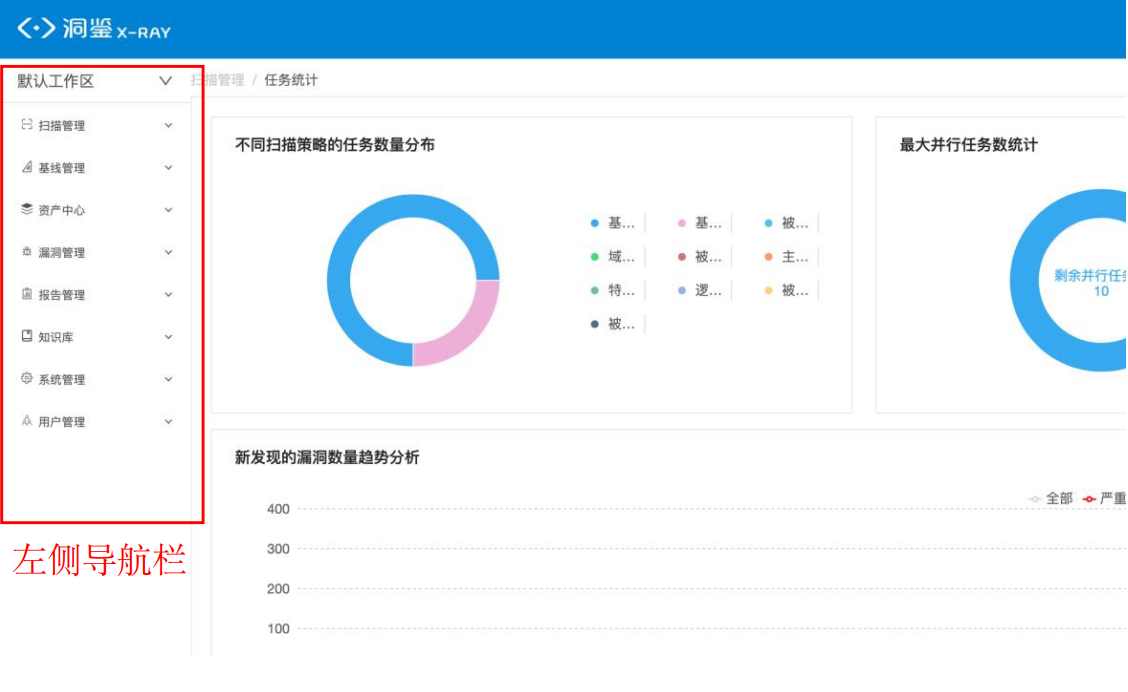Click the 基线管理 icon in sidebar
This screenshot has width=1128, height=692.
pyautogui.click(x=27, y=167)
